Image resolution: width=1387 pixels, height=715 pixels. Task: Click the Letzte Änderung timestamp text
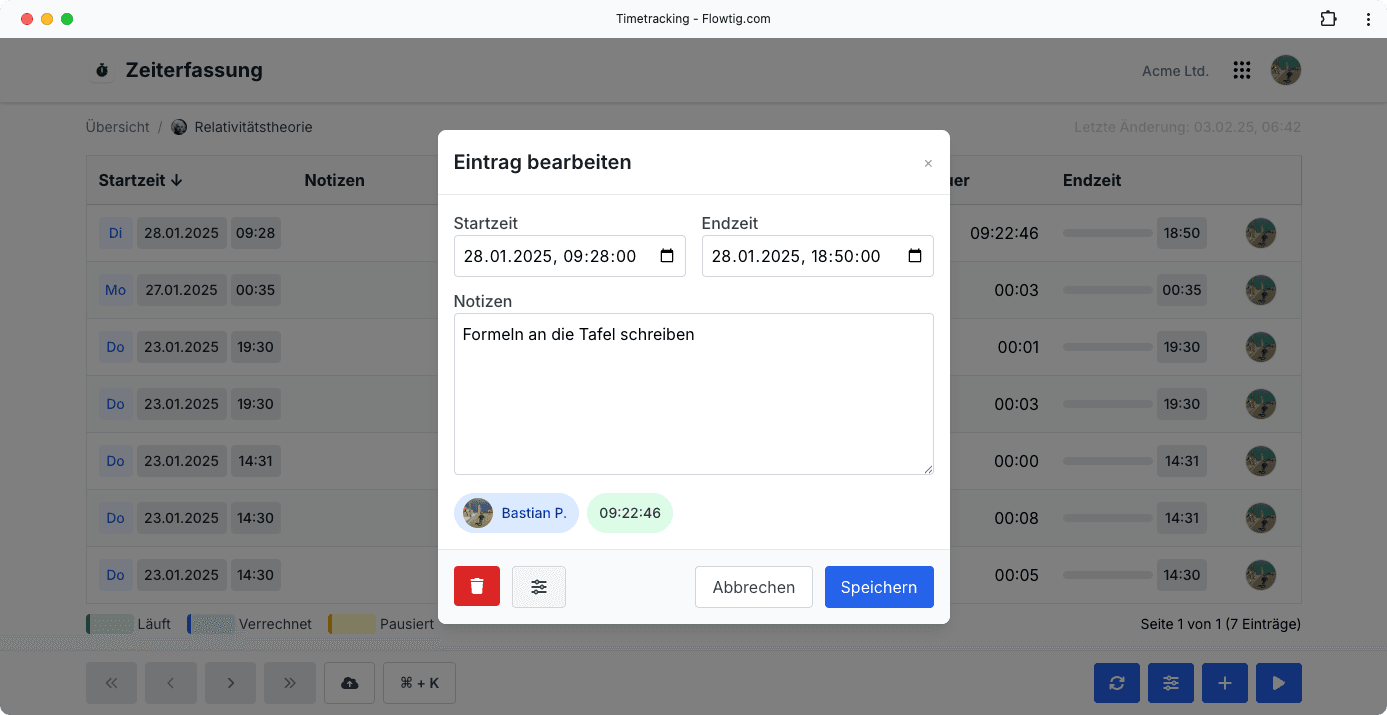click(x=1187, y=127)
